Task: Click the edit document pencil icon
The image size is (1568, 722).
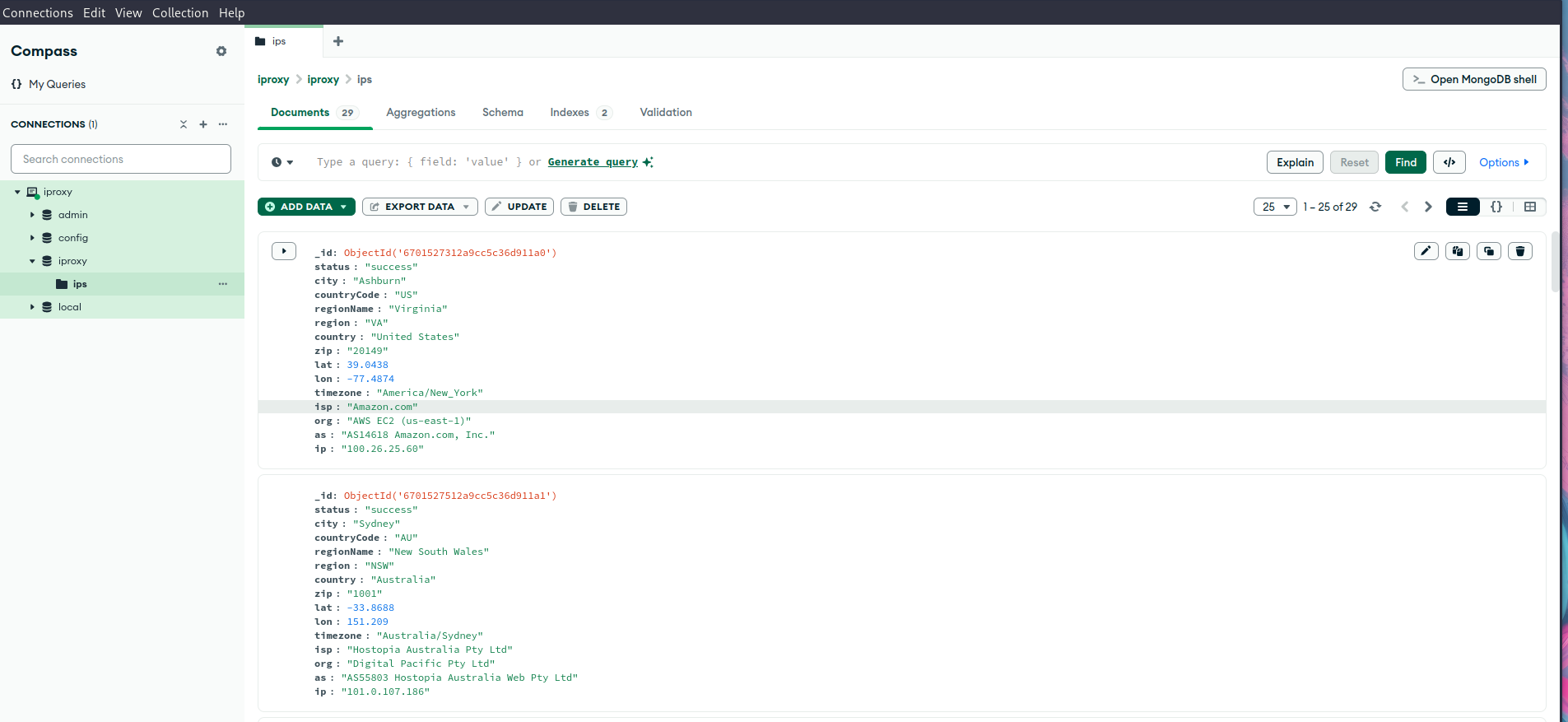Action: tap(1426, 251)
